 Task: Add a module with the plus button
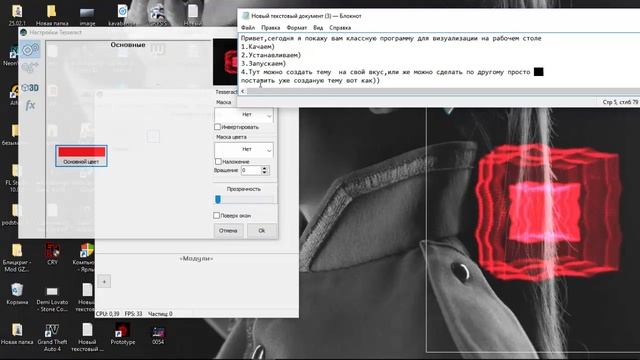click(x=104, y=282)
